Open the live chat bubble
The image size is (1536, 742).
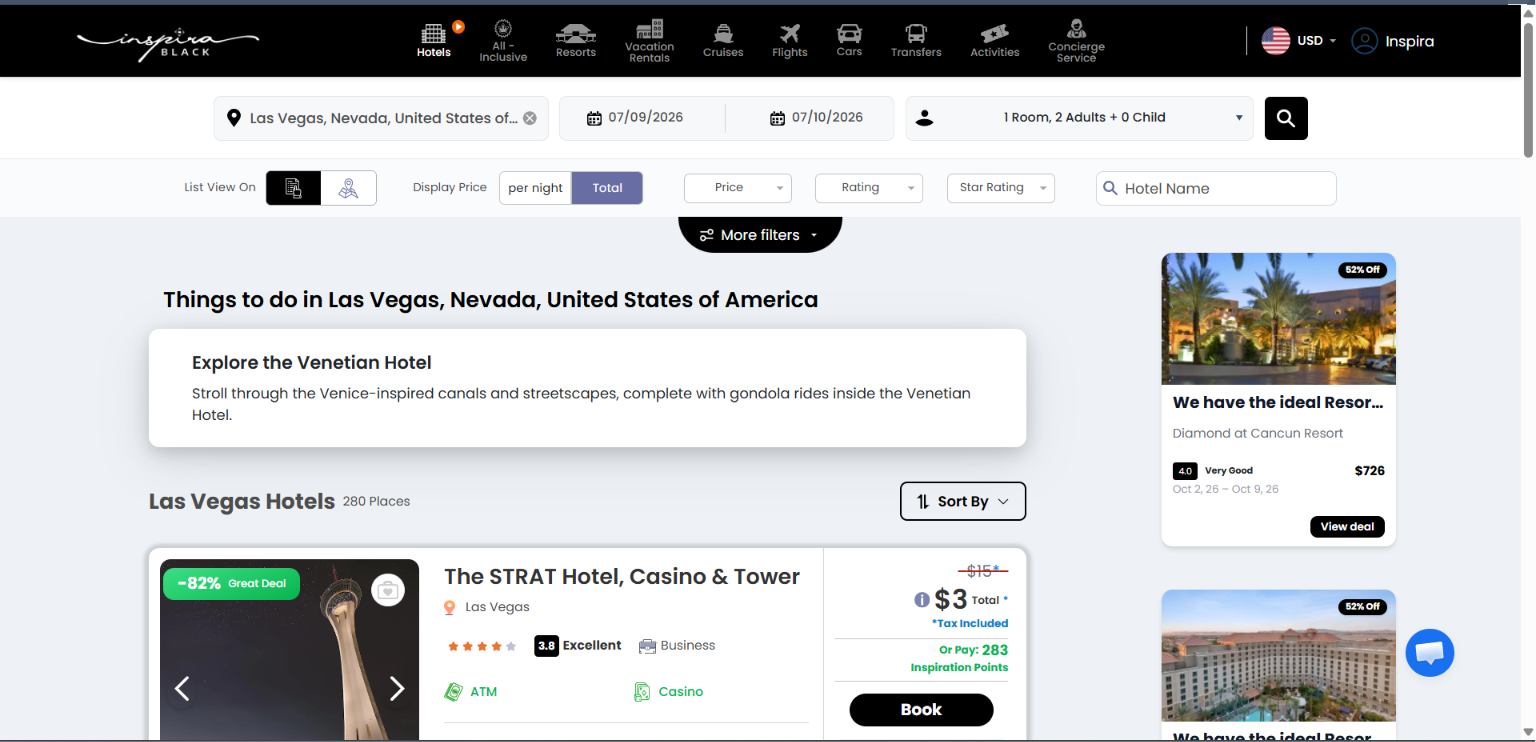pyautogui.click(x=1429, y=653)
